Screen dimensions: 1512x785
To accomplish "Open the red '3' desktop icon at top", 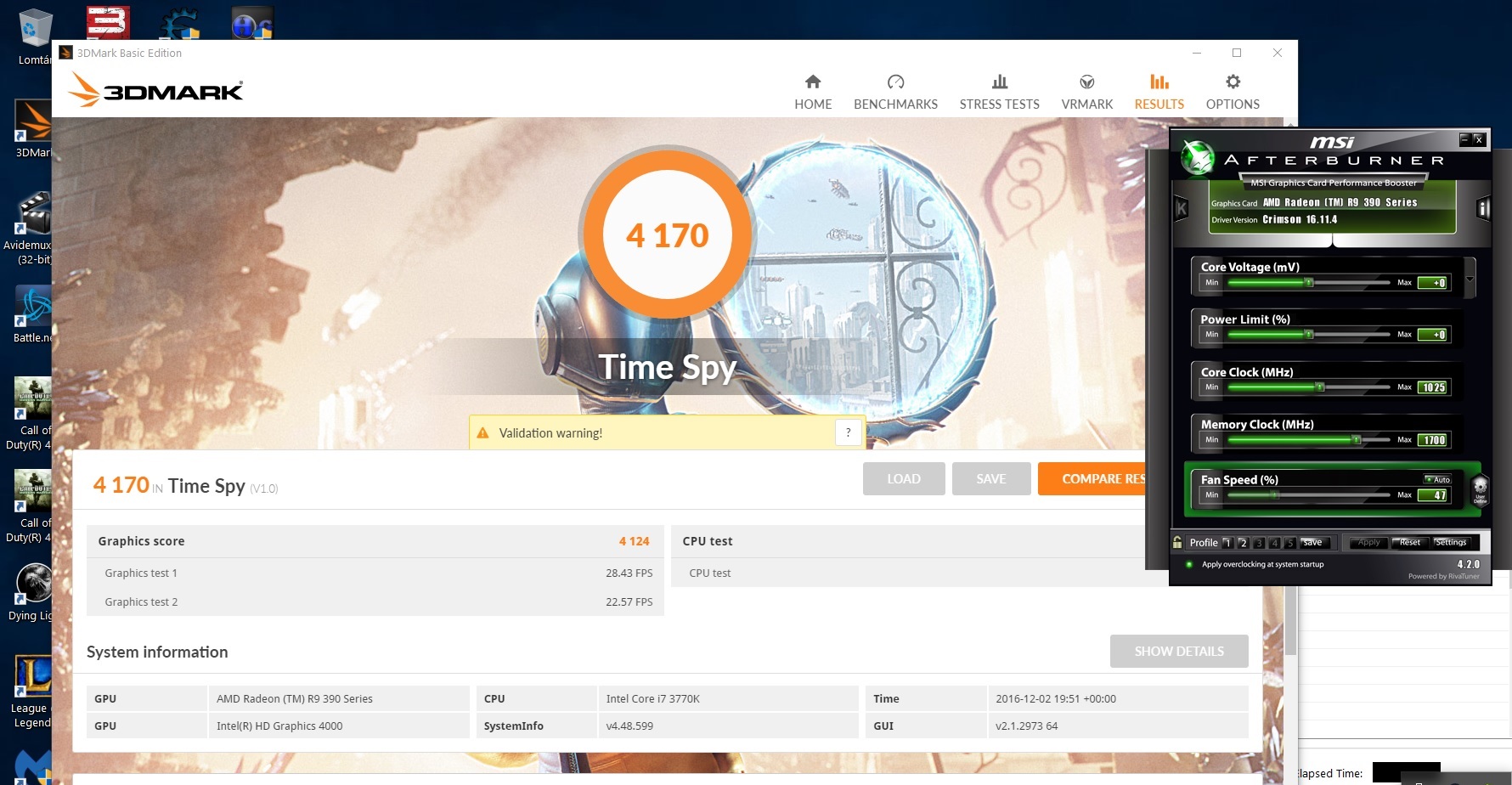I will [x=108, y=23].
